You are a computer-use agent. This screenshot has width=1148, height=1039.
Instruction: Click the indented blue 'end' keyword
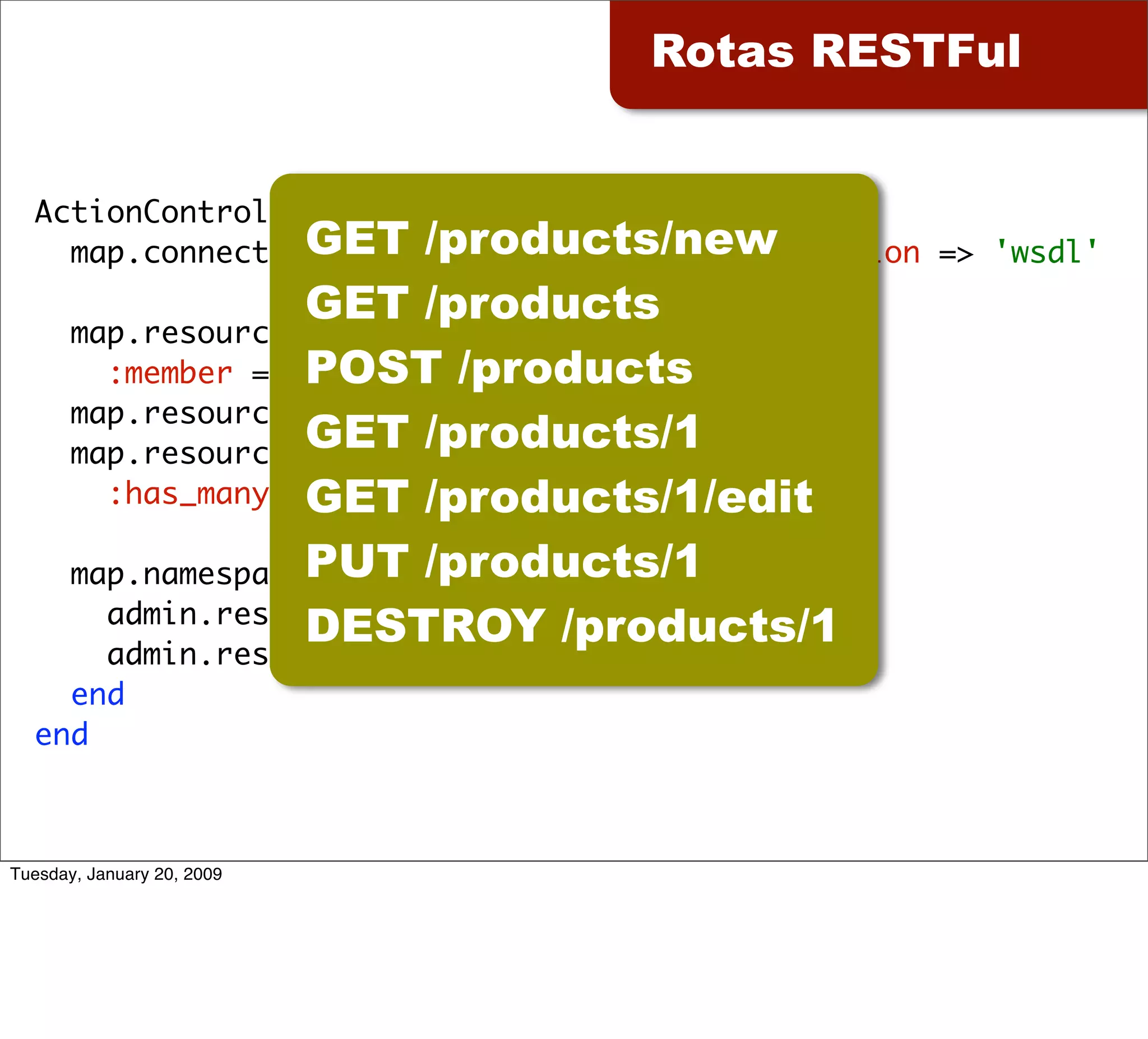click(98, 695)
